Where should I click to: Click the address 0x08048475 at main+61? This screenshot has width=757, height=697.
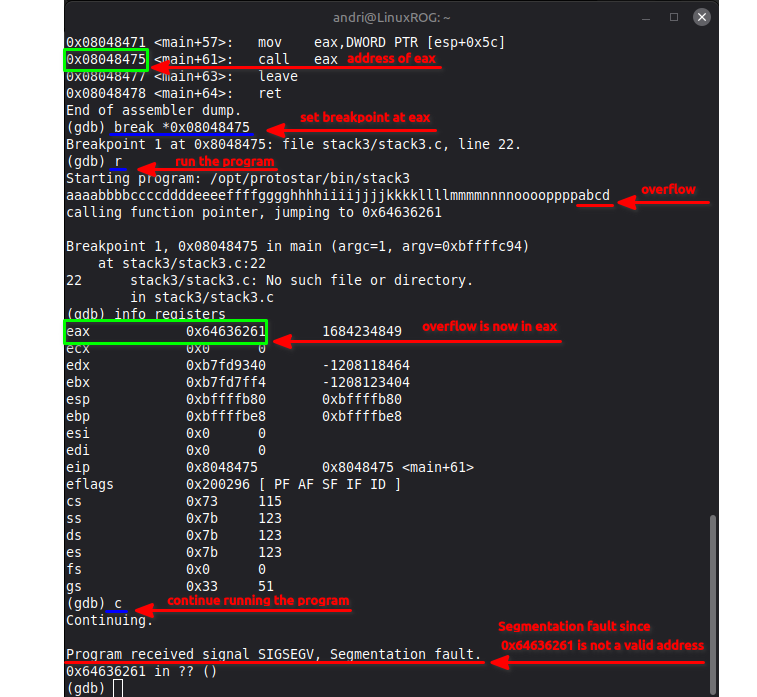click(x=106, y=59)
